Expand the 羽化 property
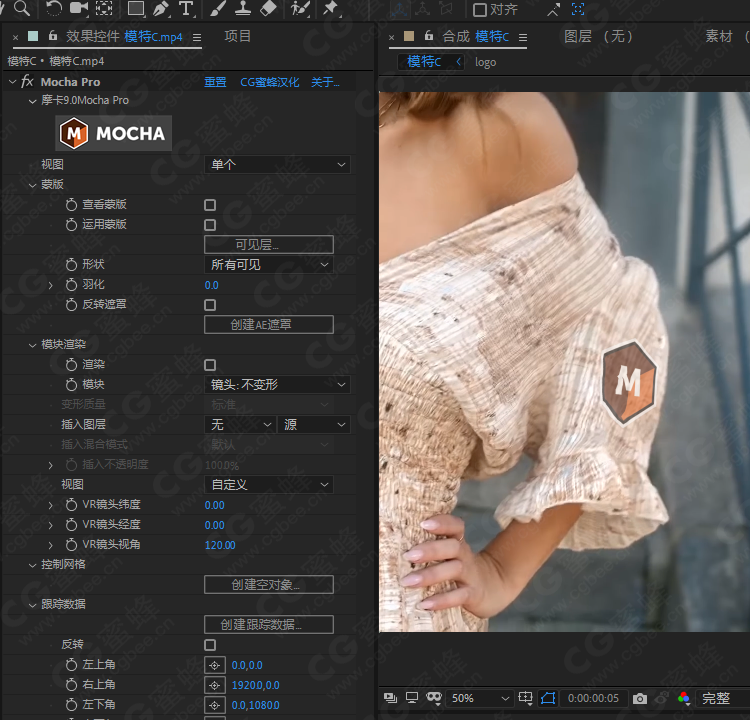 (51, 285)
